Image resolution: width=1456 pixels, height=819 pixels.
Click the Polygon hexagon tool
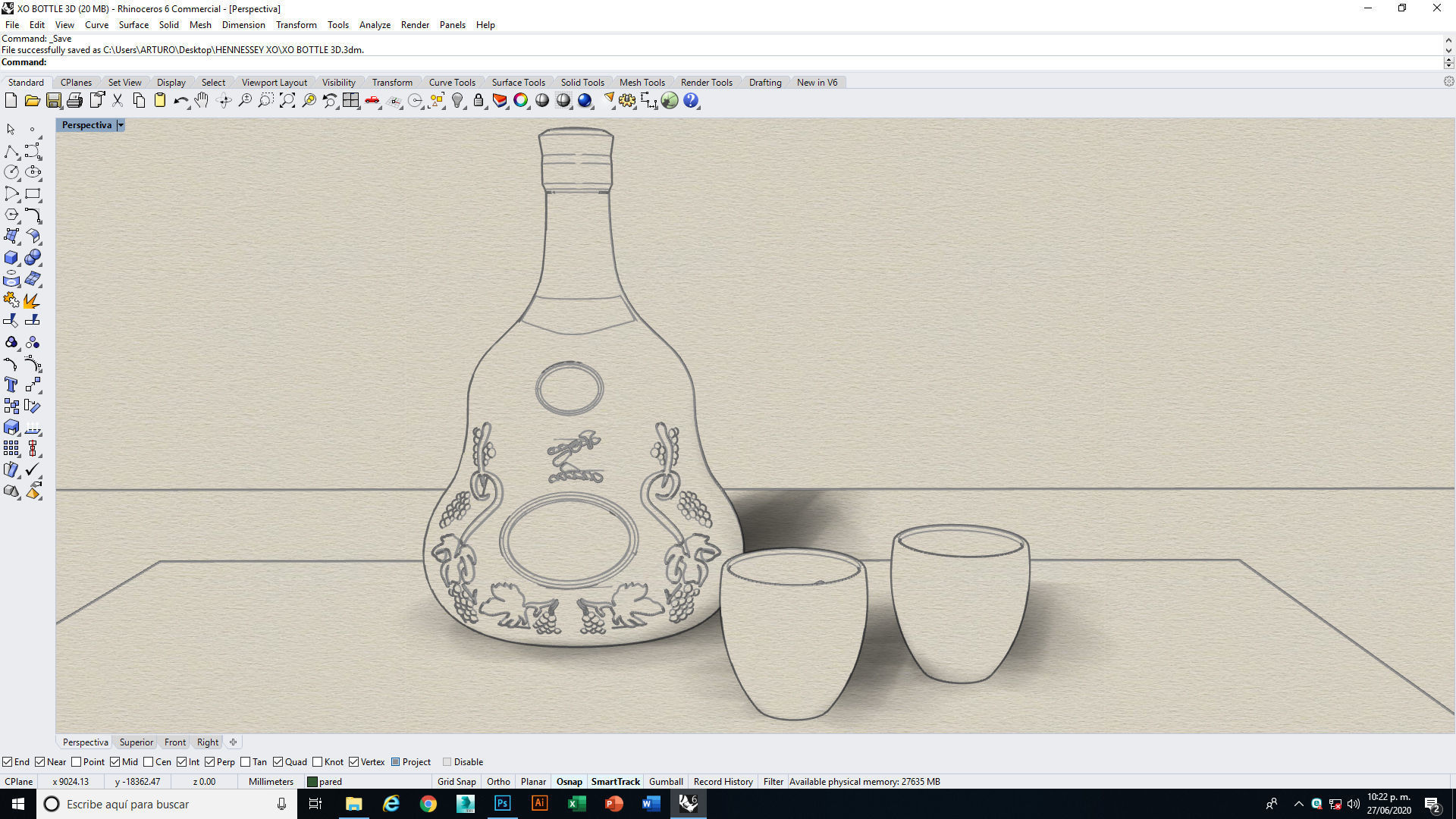(11, 215)
